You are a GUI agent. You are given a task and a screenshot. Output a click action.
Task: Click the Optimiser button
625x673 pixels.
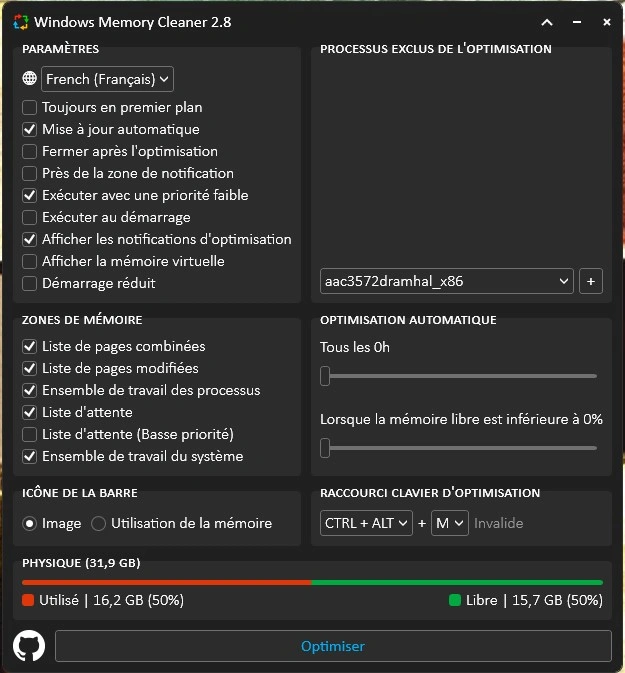[x=333, y=646]
